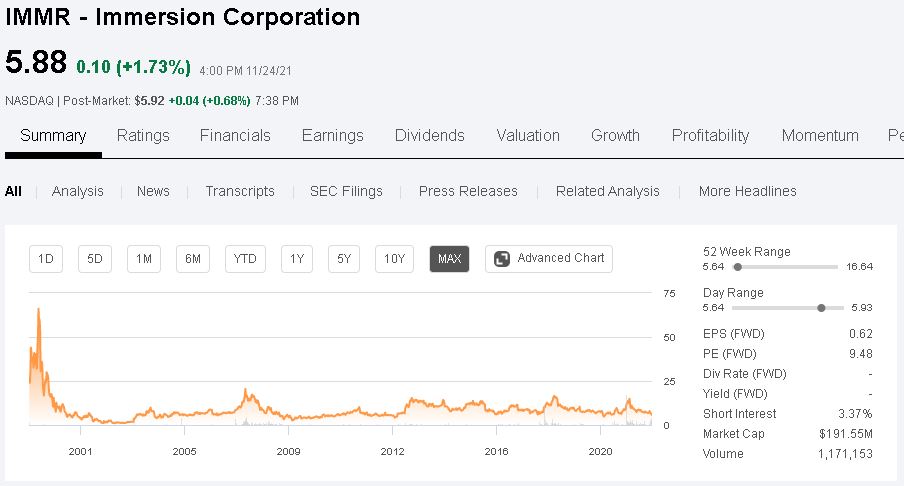
Task: Click the 2020 x-axis label
Action: coord(600,451)
